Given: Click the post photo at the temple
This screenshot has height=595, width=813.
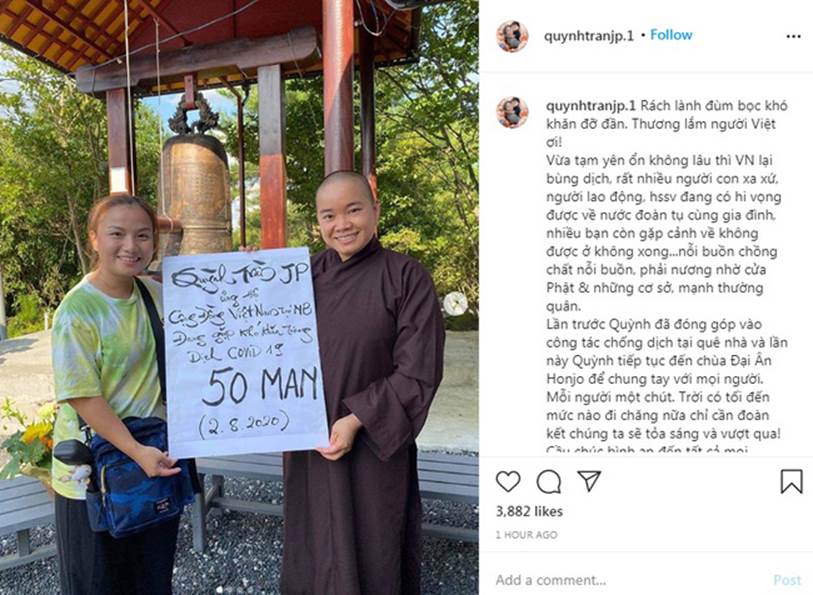Looking at the screenshot, I should tap(239, 298).
